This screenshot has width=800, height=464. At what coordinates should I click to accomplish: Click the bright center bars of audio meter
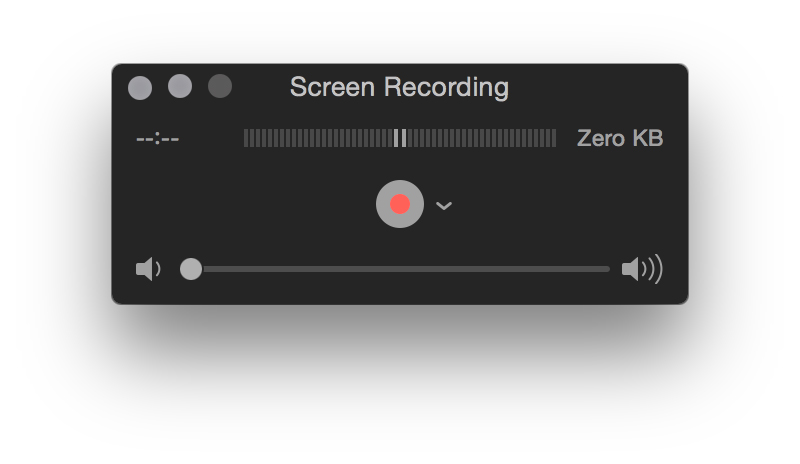click(x=400, y=138)
